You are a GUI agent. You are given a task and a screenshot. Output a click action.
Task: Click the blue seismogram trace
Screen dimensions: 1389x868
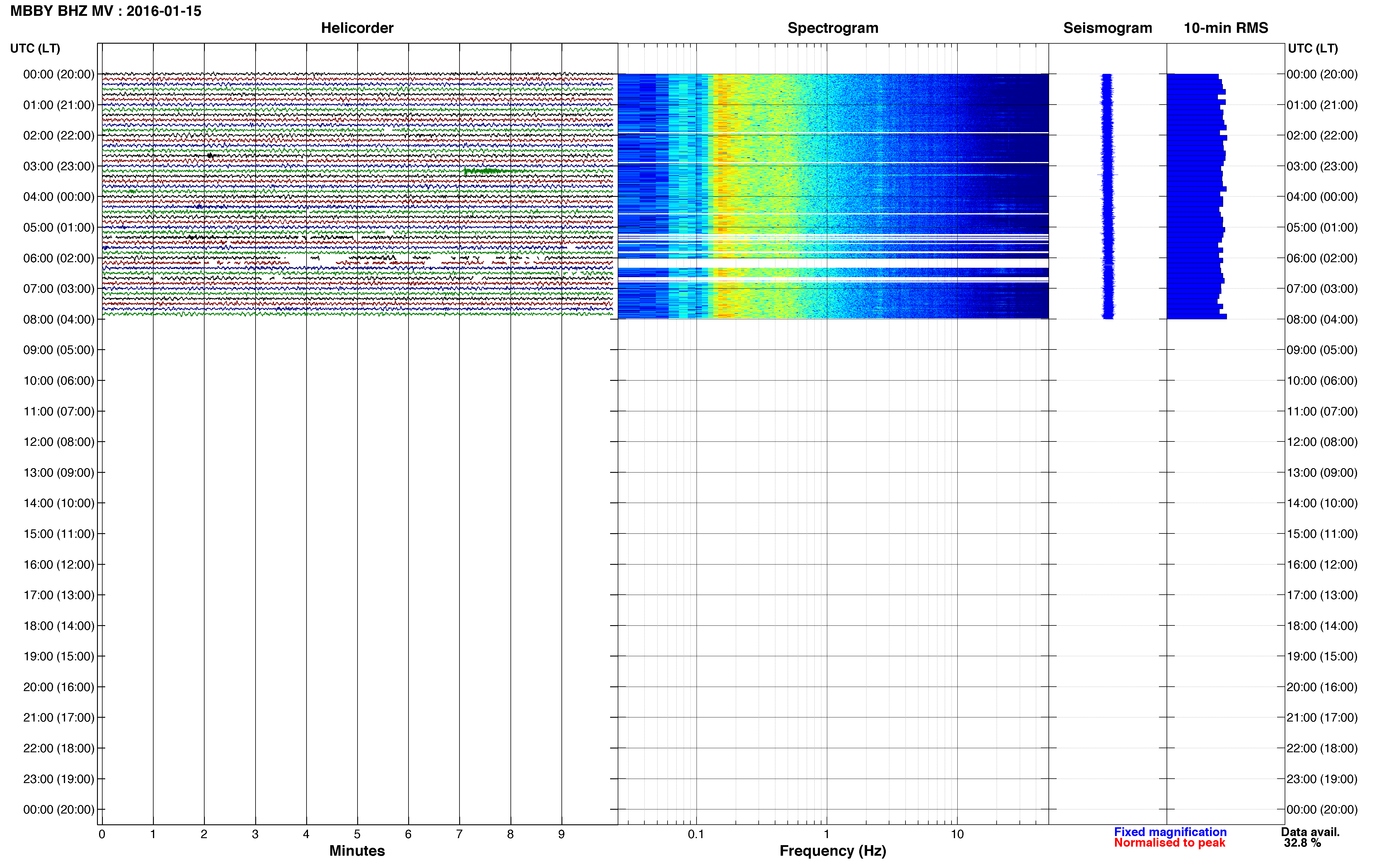1108,196
